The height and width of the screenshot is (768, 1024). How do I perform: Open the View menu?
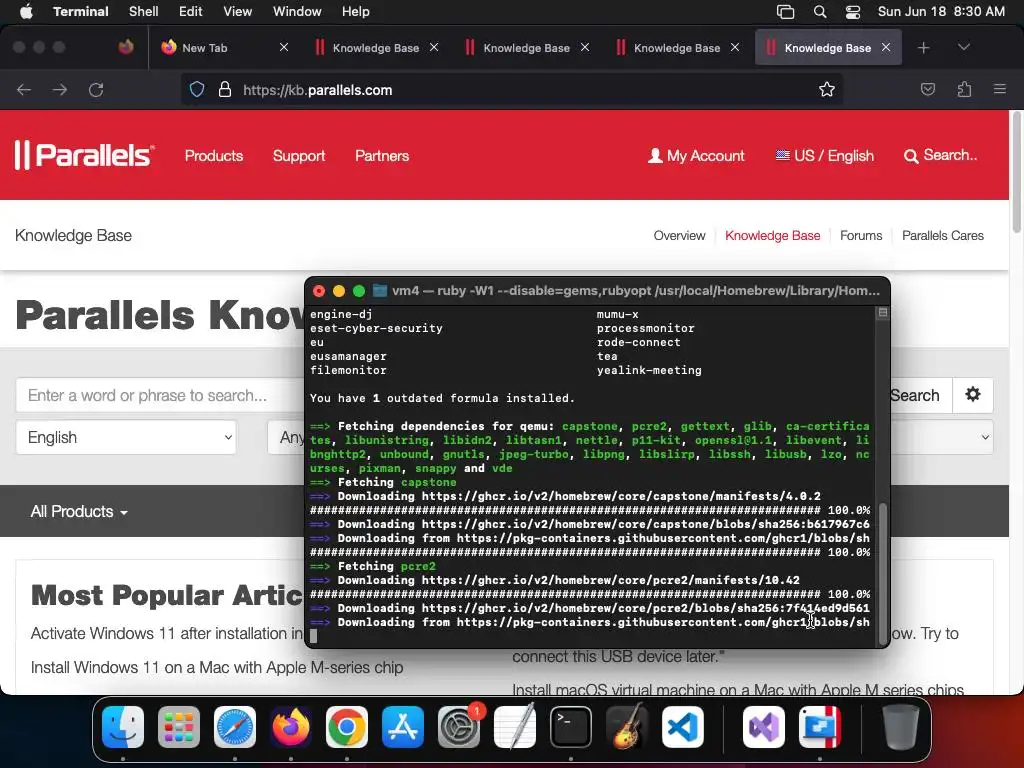pyautogui.click(x=237, y=12)
